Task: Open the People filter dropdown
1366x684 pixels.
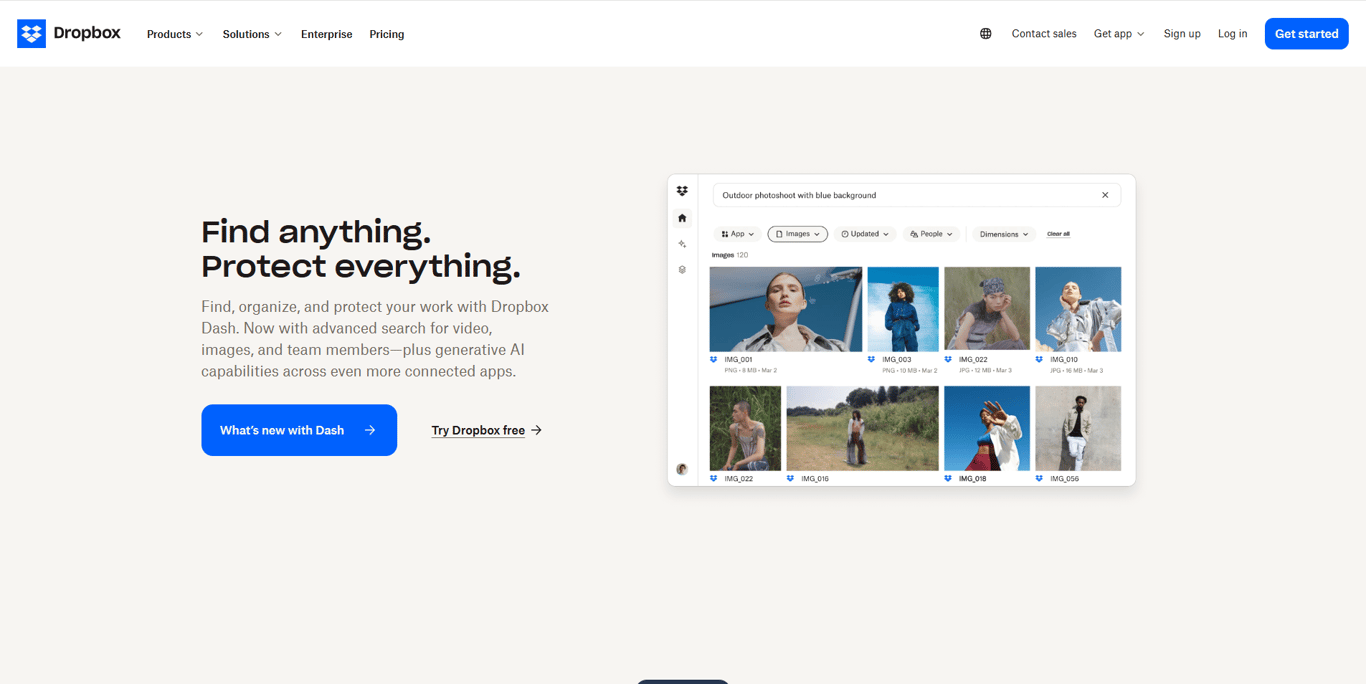Action: [931, 234]
